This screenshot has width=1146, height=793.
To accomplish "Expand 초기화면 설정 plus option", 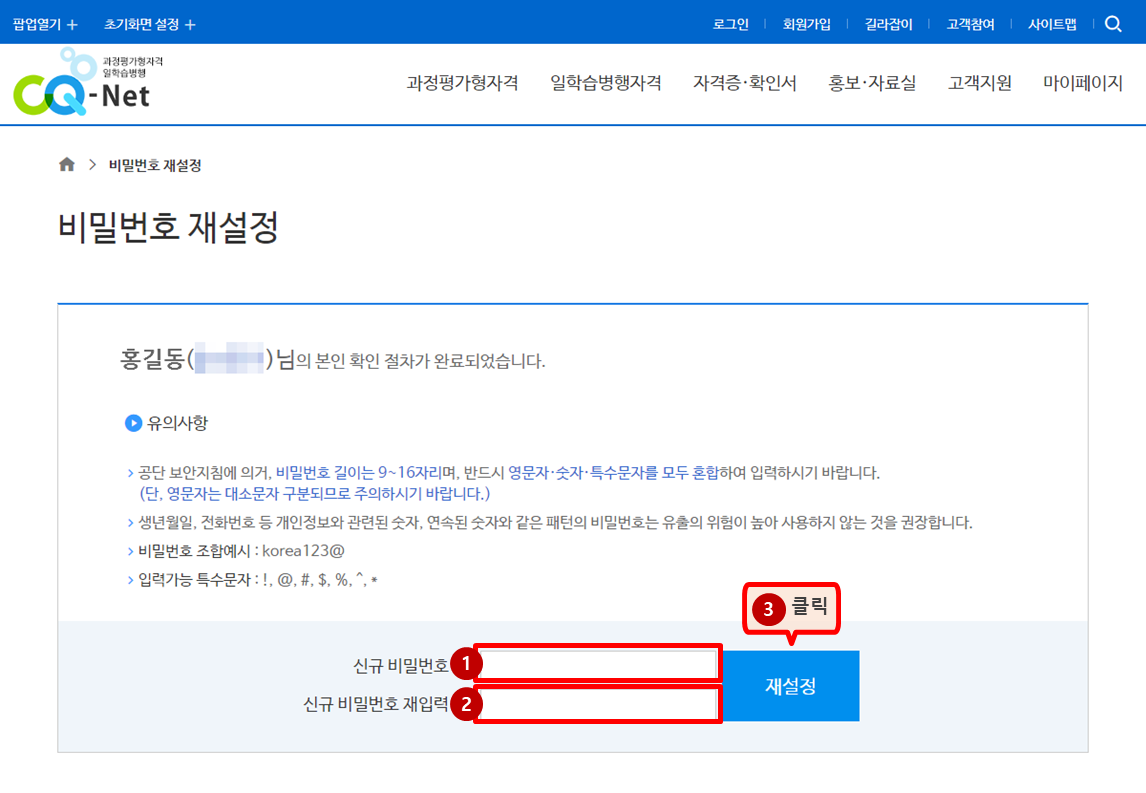I will (150, 24).
